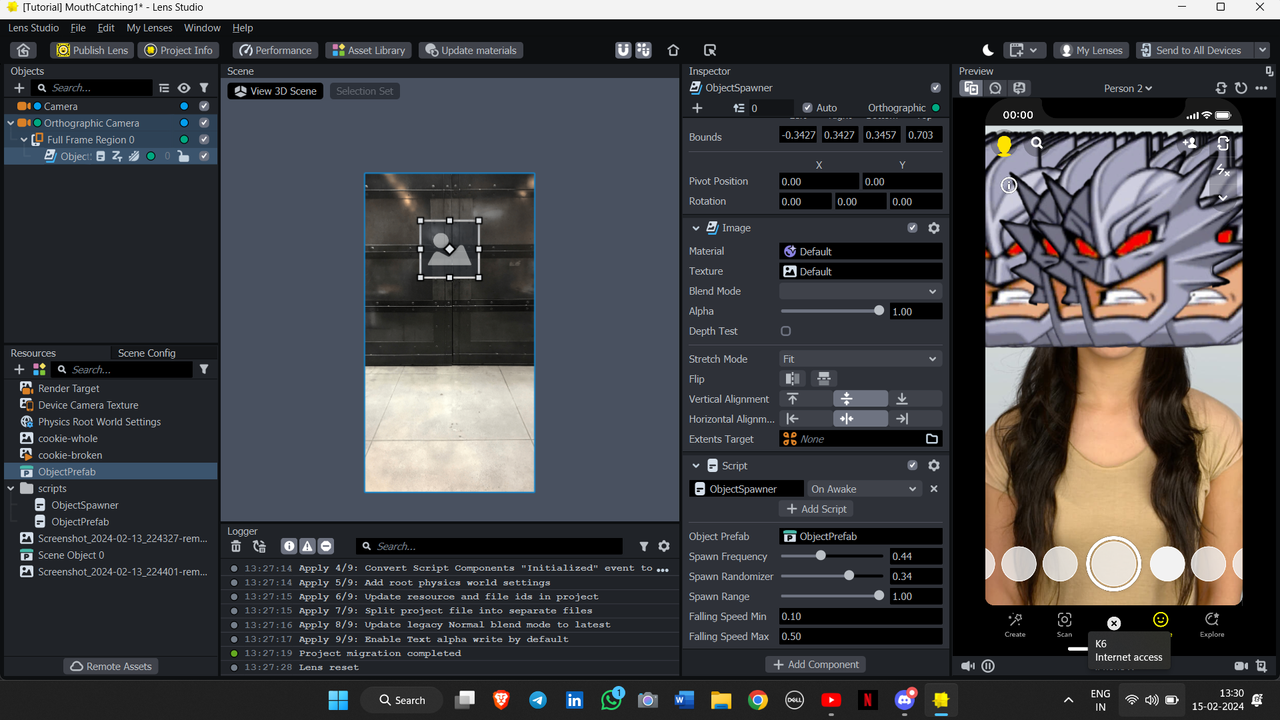The image size is (1280, 720).
Task: Add new resource in Resources panel
Action: point(19,369)
